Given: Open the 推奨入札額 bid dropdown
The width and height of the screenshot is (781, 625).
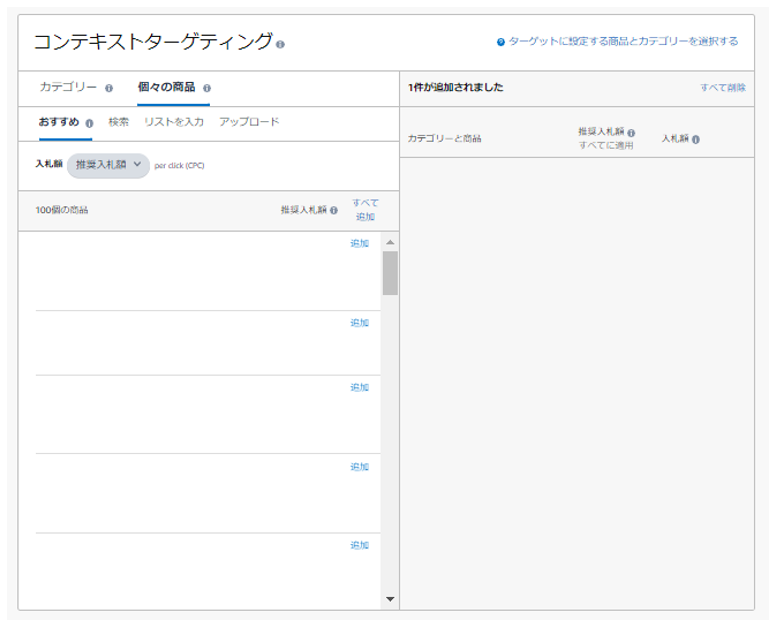Looking at the screenshot, I should click(108, 165).
